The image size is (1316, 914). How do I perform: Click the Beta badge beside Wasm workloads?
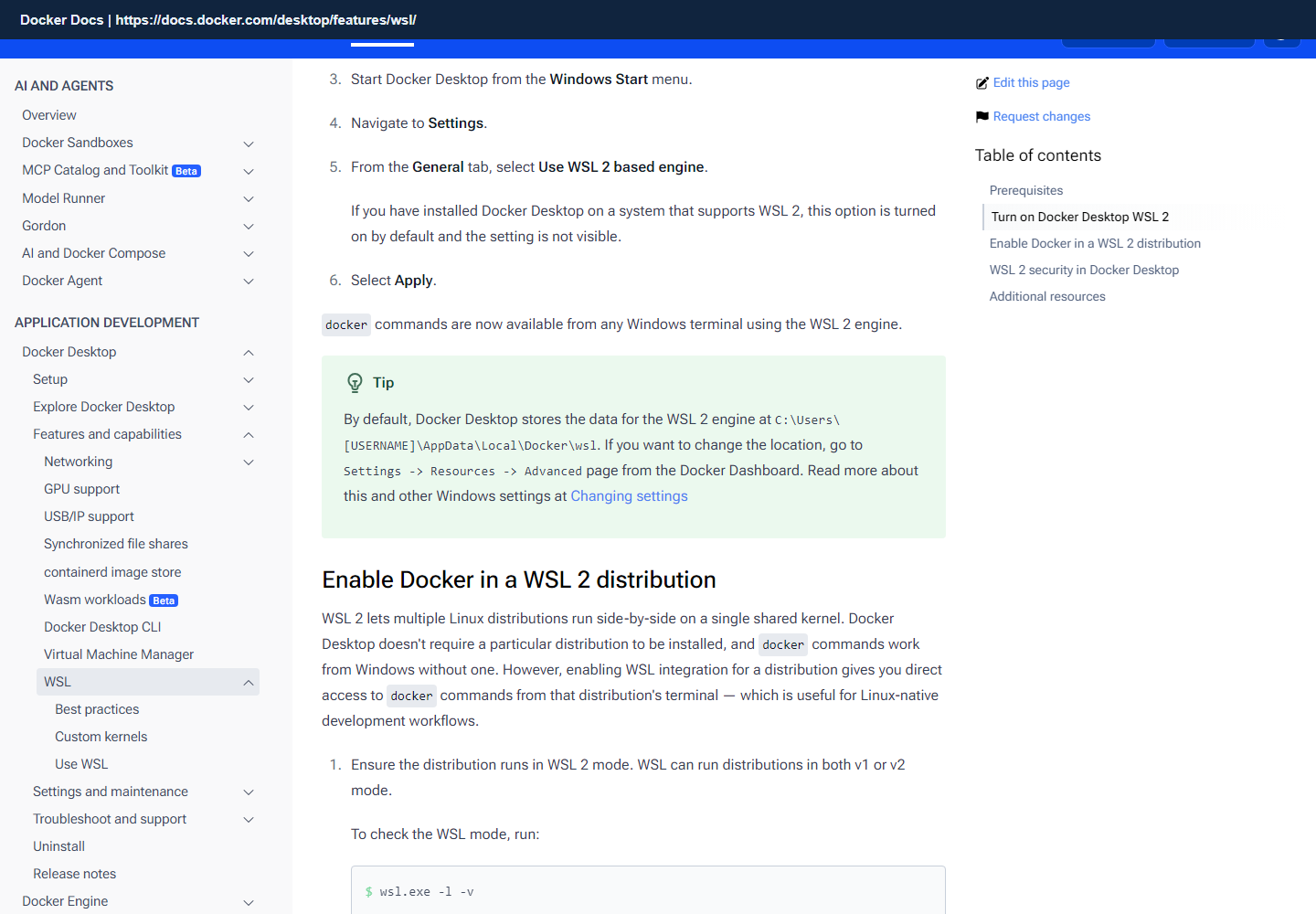click(164, 600)
